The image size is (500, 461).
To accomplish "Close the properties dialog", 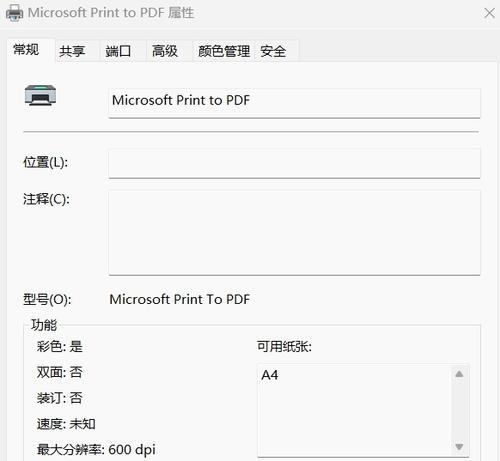I will [489, 13].
